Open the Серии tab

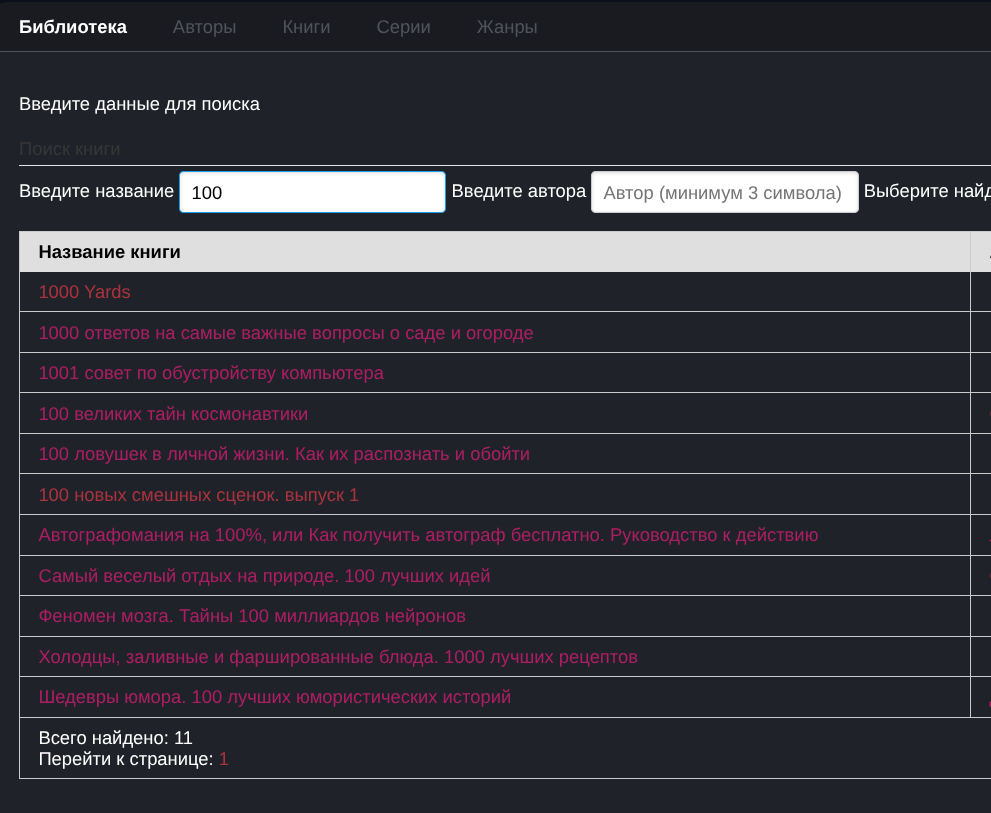[403, 27]
